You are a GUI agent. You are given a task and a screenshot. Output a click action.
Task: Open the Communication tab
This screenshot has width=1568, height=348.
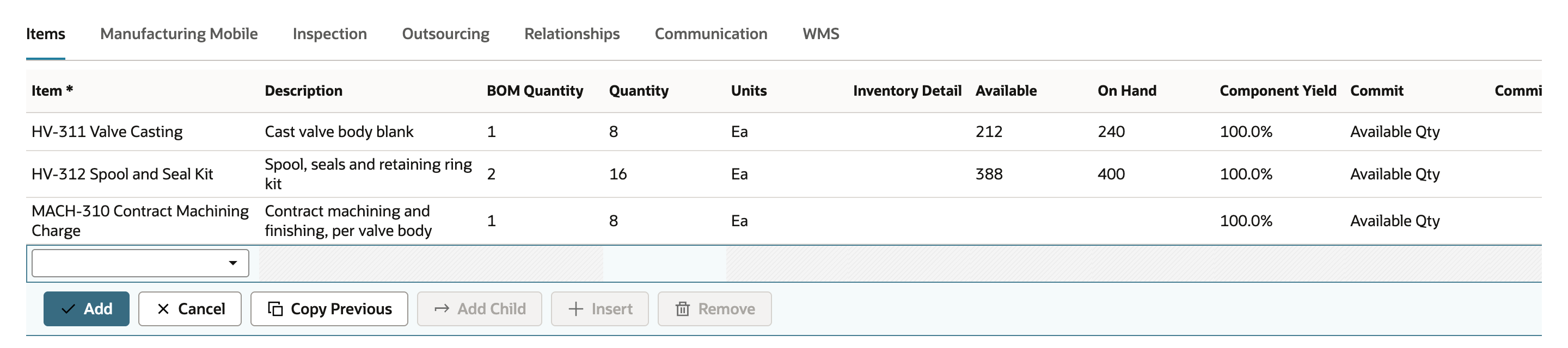coord(711,34)
